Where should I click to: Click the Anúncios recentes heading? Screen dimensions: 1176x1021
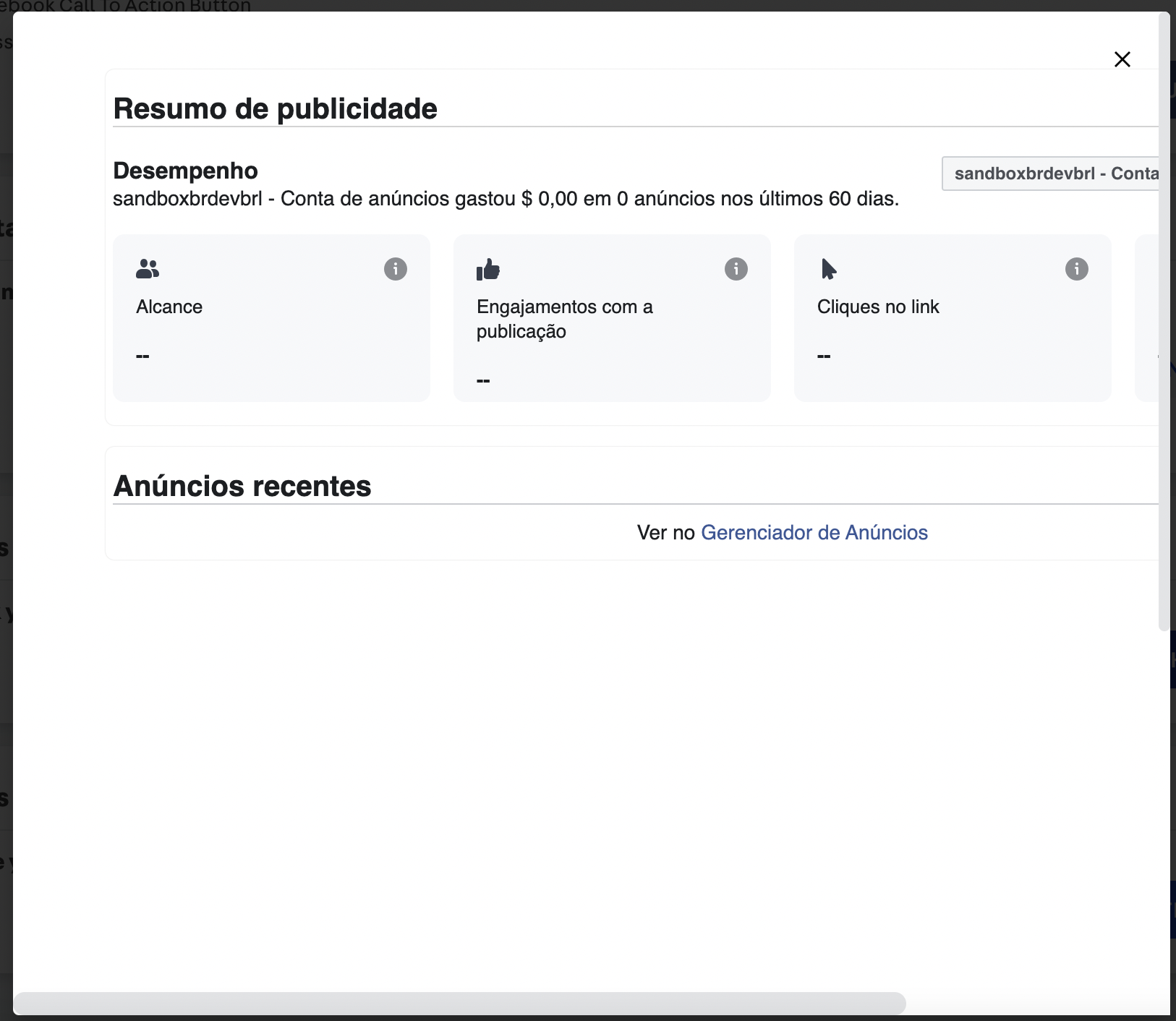[x=242, y=486]
